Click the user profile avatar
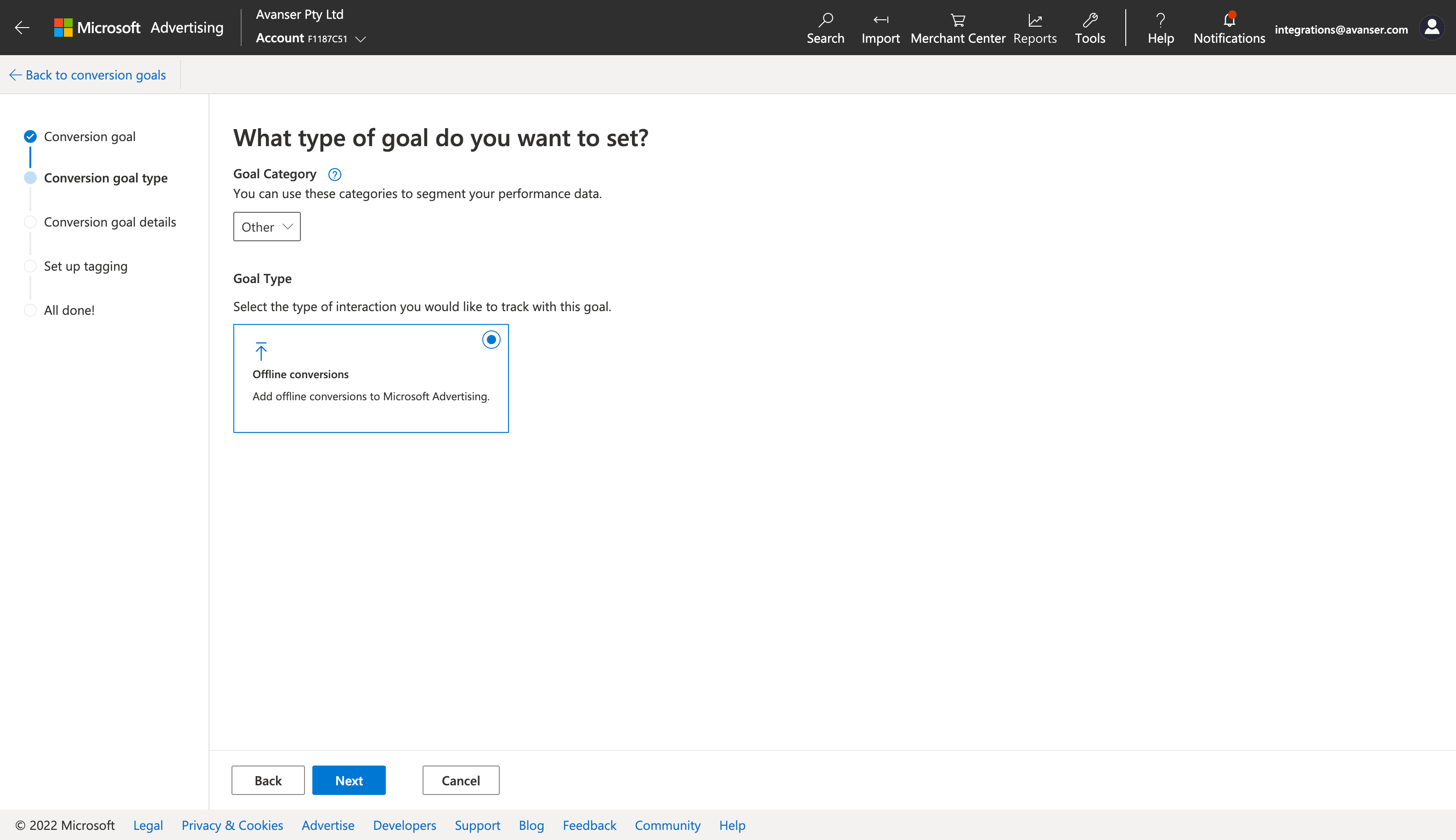 tap(1432, 27)
